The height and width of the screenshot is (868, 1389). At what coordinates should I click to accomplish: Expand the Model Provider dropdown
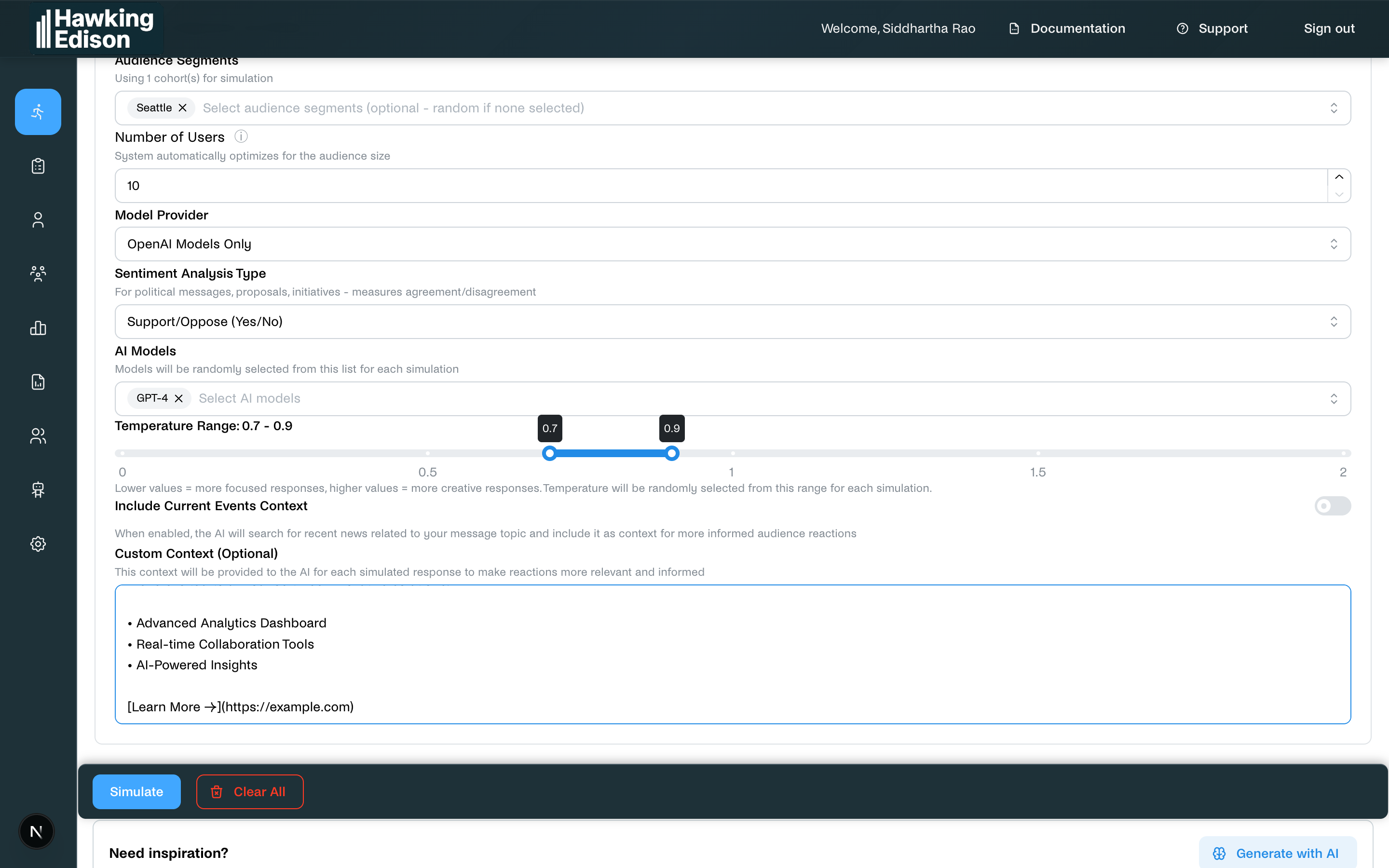[733, 244]
